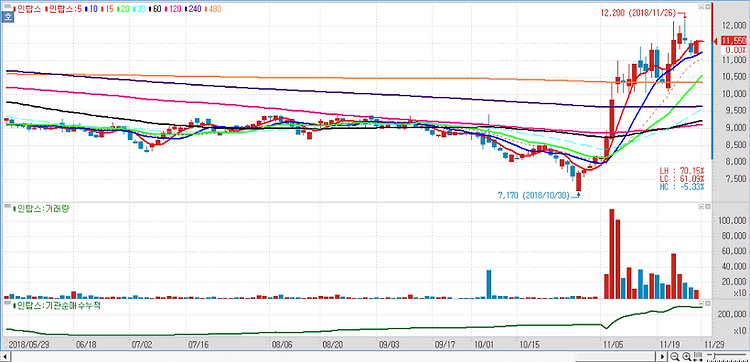This screenshot has width=750, height=362.
Task: Click the candle spacing icon beside the zoom buttons
Action: (698, 357)
